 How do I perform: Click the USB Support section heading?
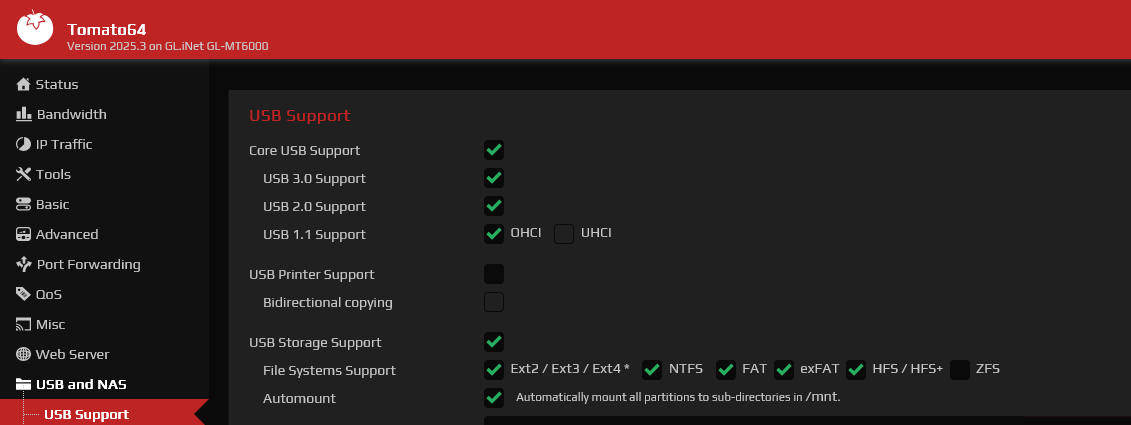click(x=299, y=115)
